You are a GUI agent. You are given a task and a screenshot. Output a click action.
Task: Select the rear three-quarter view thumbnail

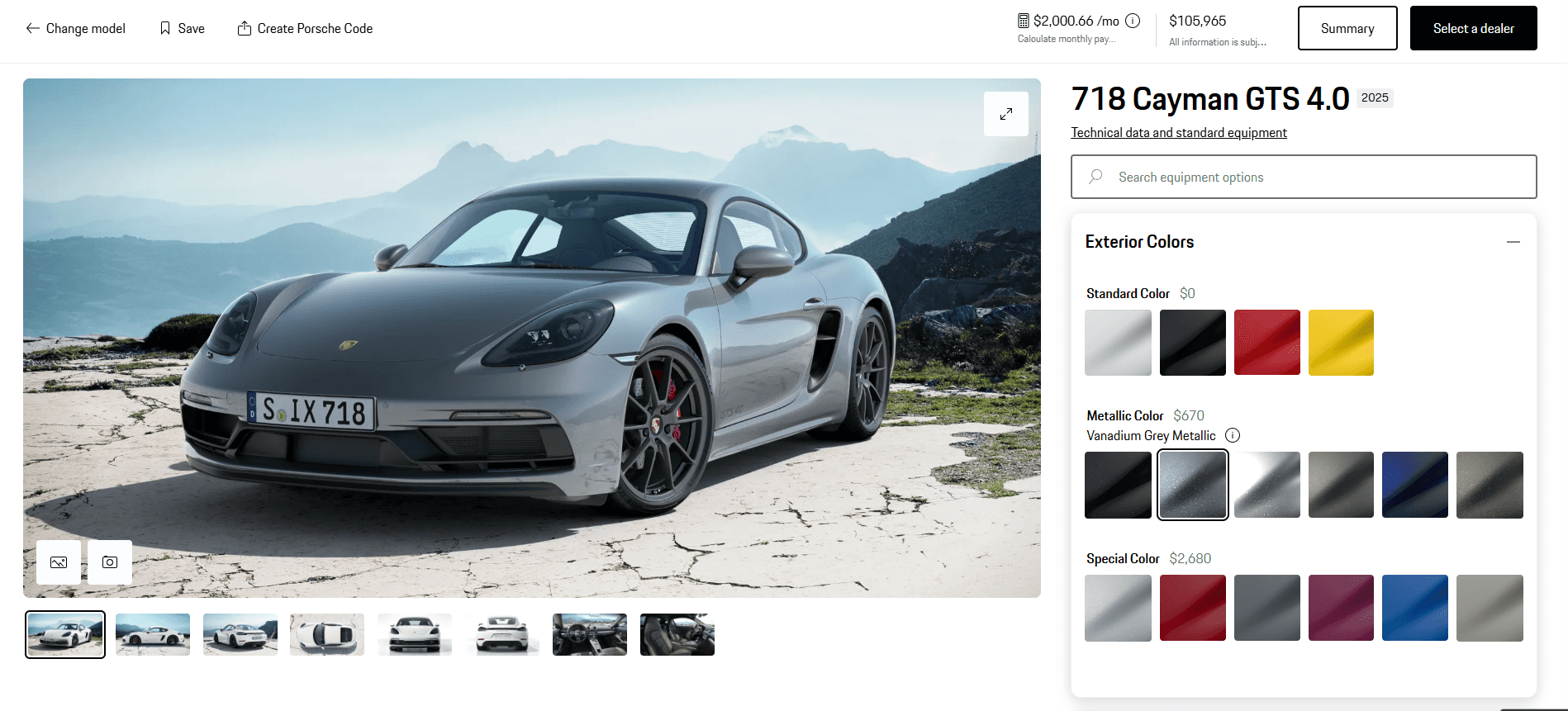[240, 634]
